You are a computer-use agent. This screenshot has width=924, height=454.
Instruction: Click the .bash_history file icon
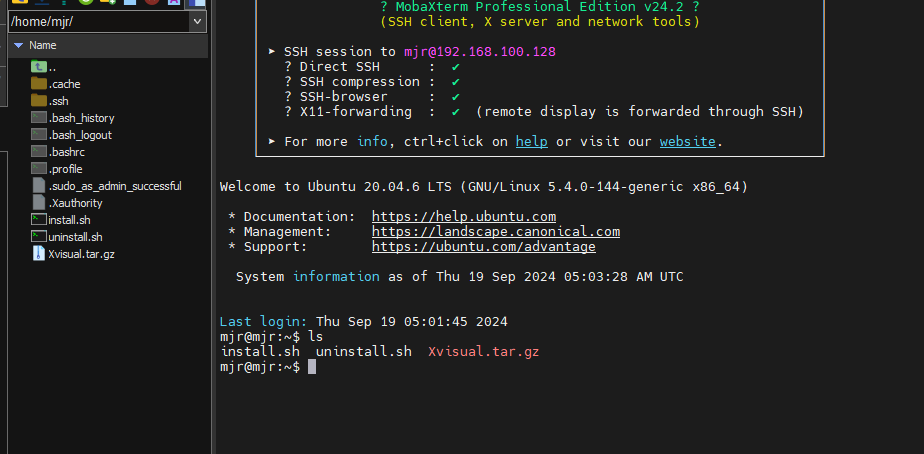(x=39, y=118)
